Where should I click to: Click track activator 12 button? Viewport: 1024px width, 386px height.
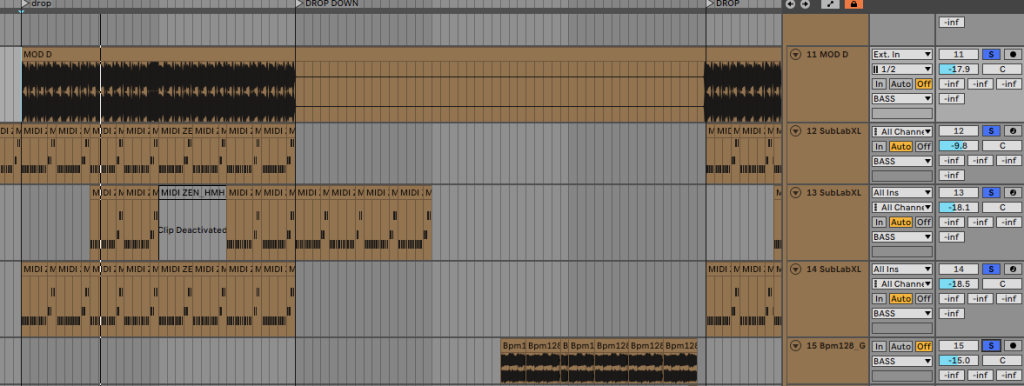pyautogui.click(x=959, y=131)
